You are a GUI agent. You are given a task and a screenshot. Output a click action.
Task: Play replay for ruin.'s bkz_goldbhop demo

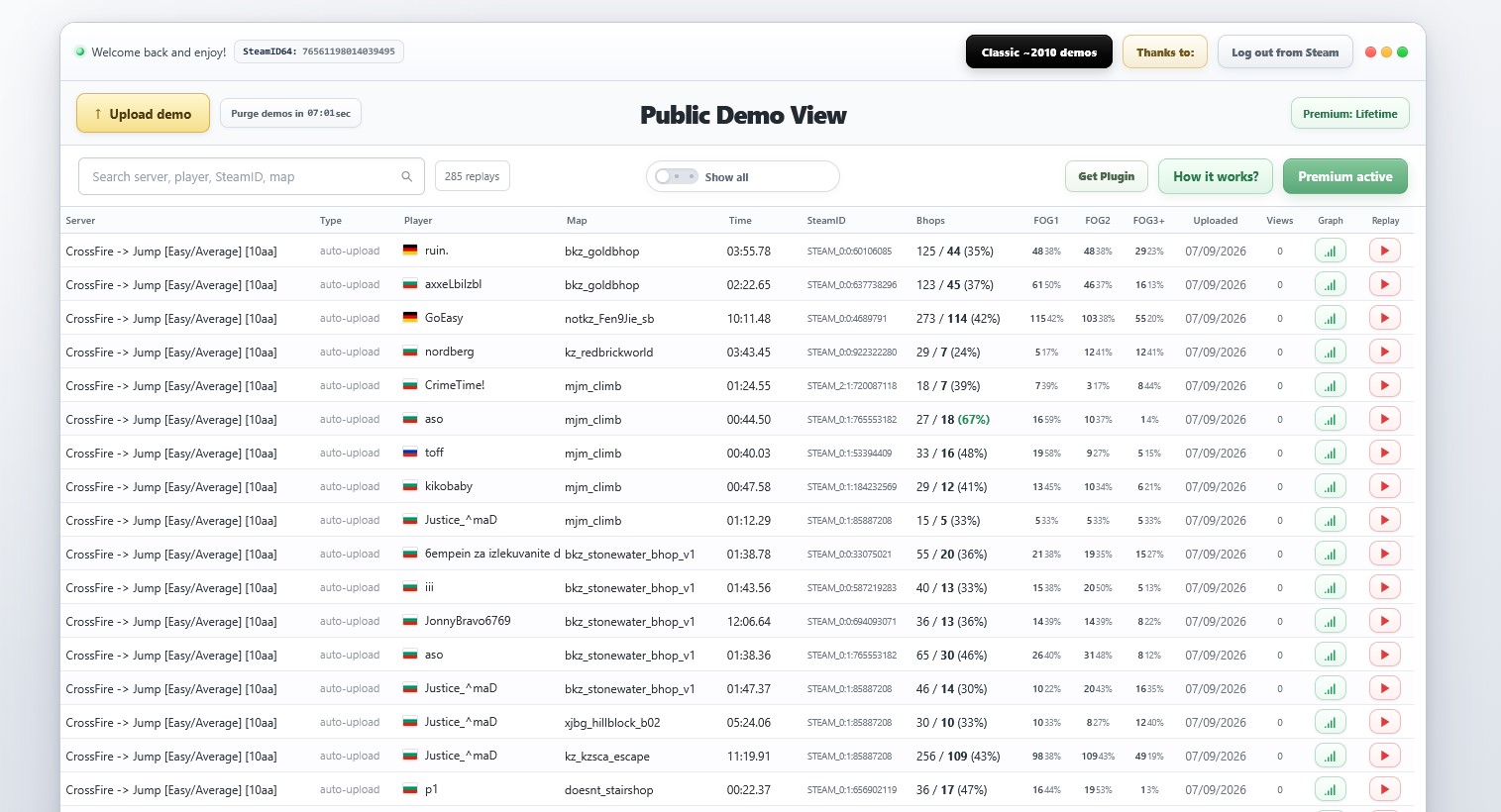(x=1384, y=251)
